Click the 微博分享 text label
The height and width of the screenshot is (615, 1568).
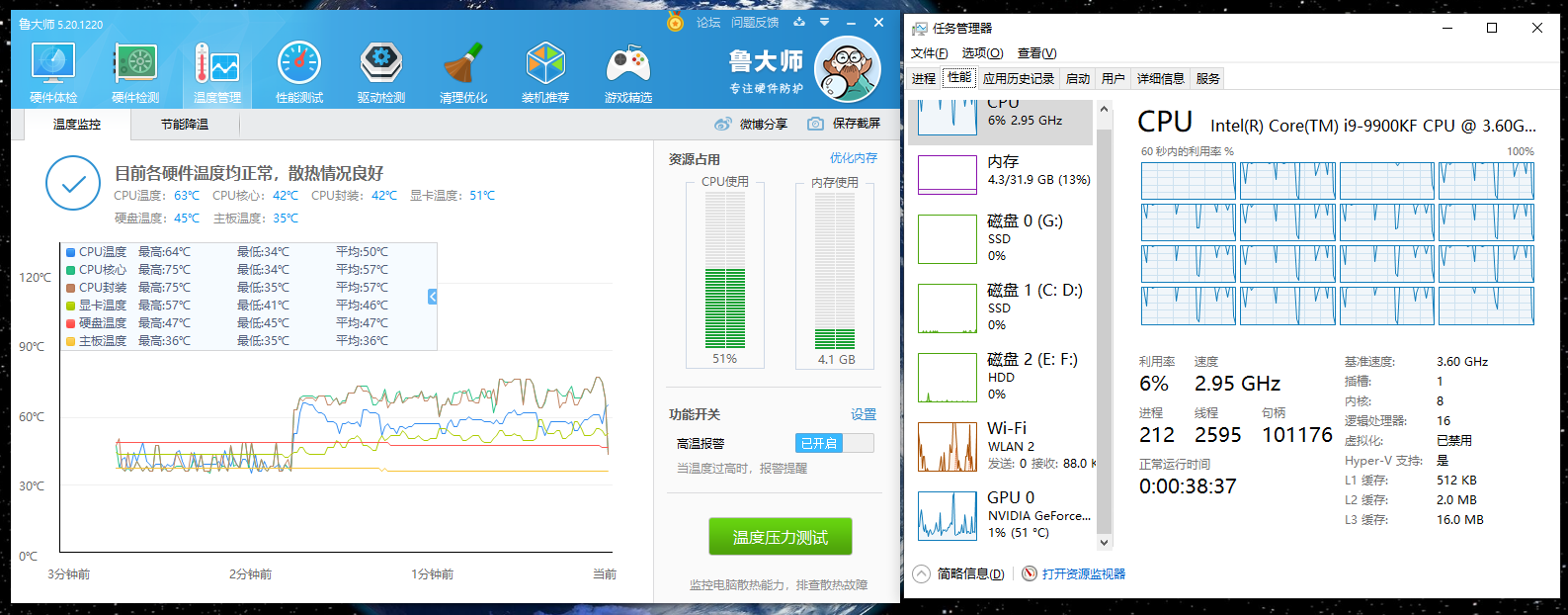click(764, 124)
